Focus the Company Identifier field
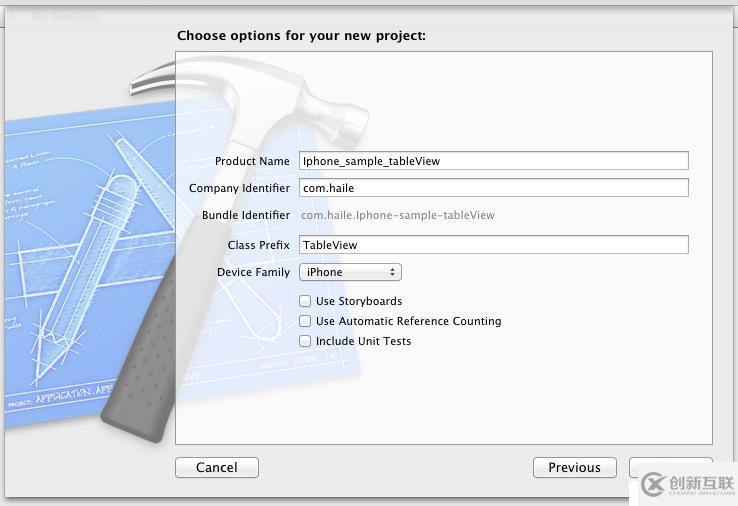The image size is (738, 506). coord(494,188)
